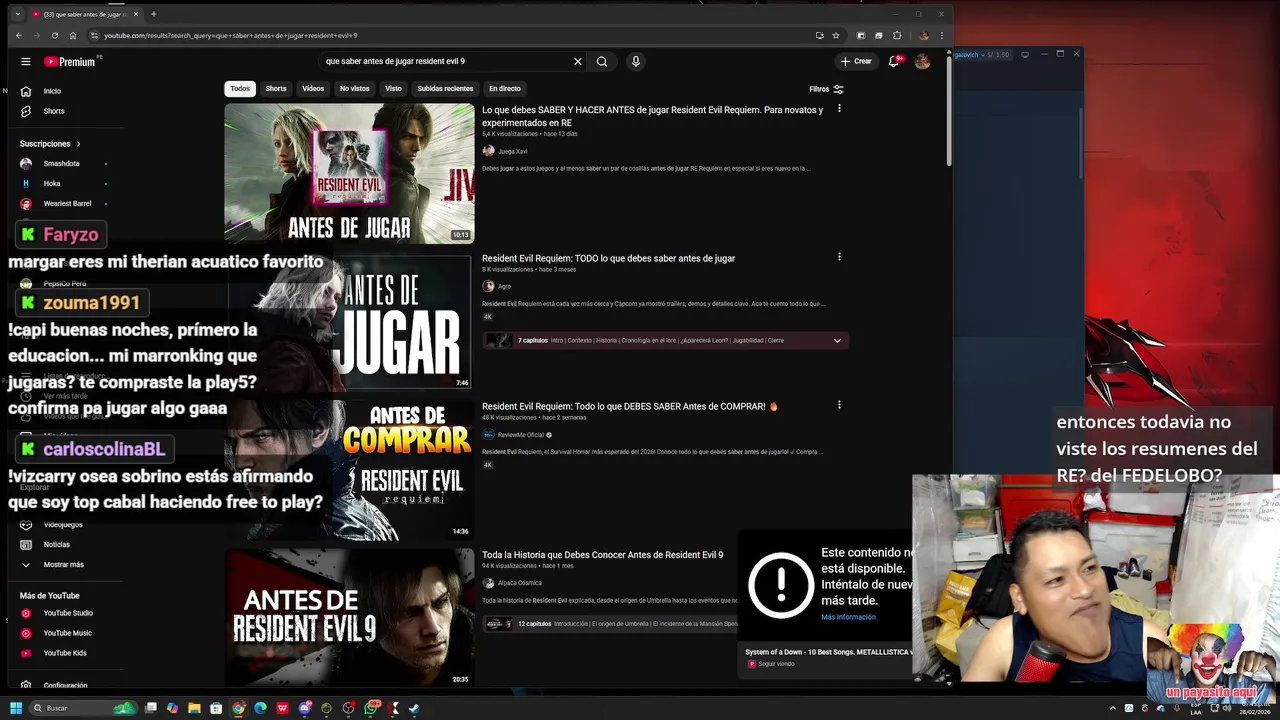Click in the YouTube search field
1280x720 pixels.
coord(445,61)
